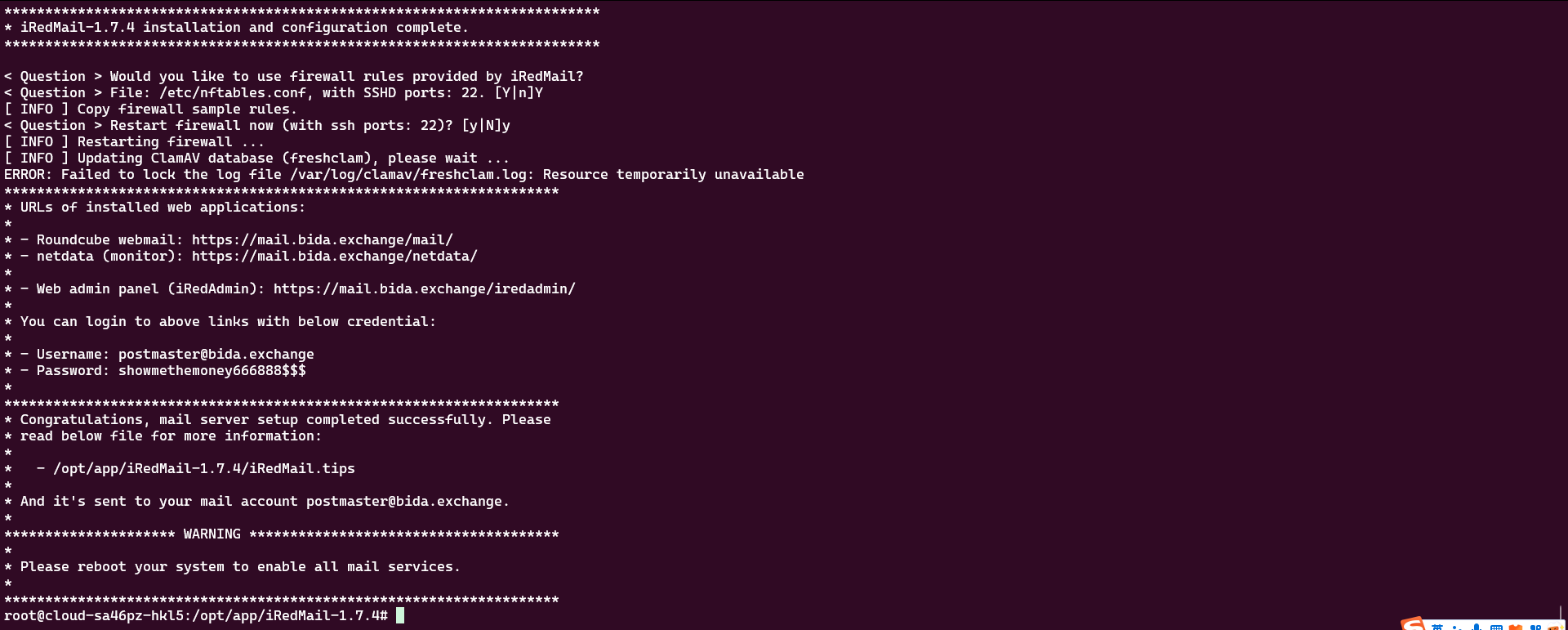The height and width of the screenshot is (630, 1568).
Task: Open the iRedAdmin web admin panel URL
Action: 424,289
